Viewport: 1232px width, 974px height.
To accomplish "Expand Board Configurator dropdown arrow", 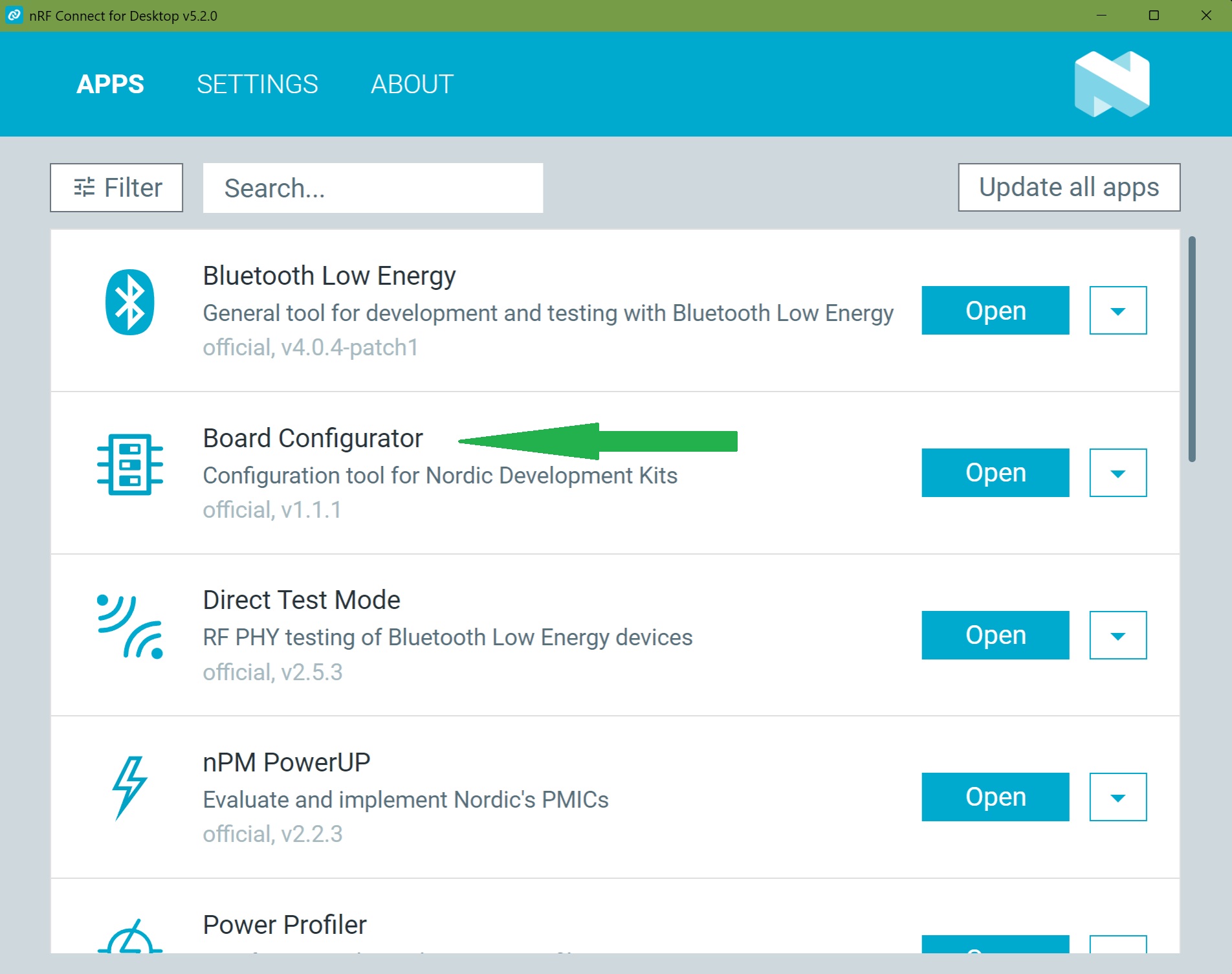I will (x=1117, y=473).
